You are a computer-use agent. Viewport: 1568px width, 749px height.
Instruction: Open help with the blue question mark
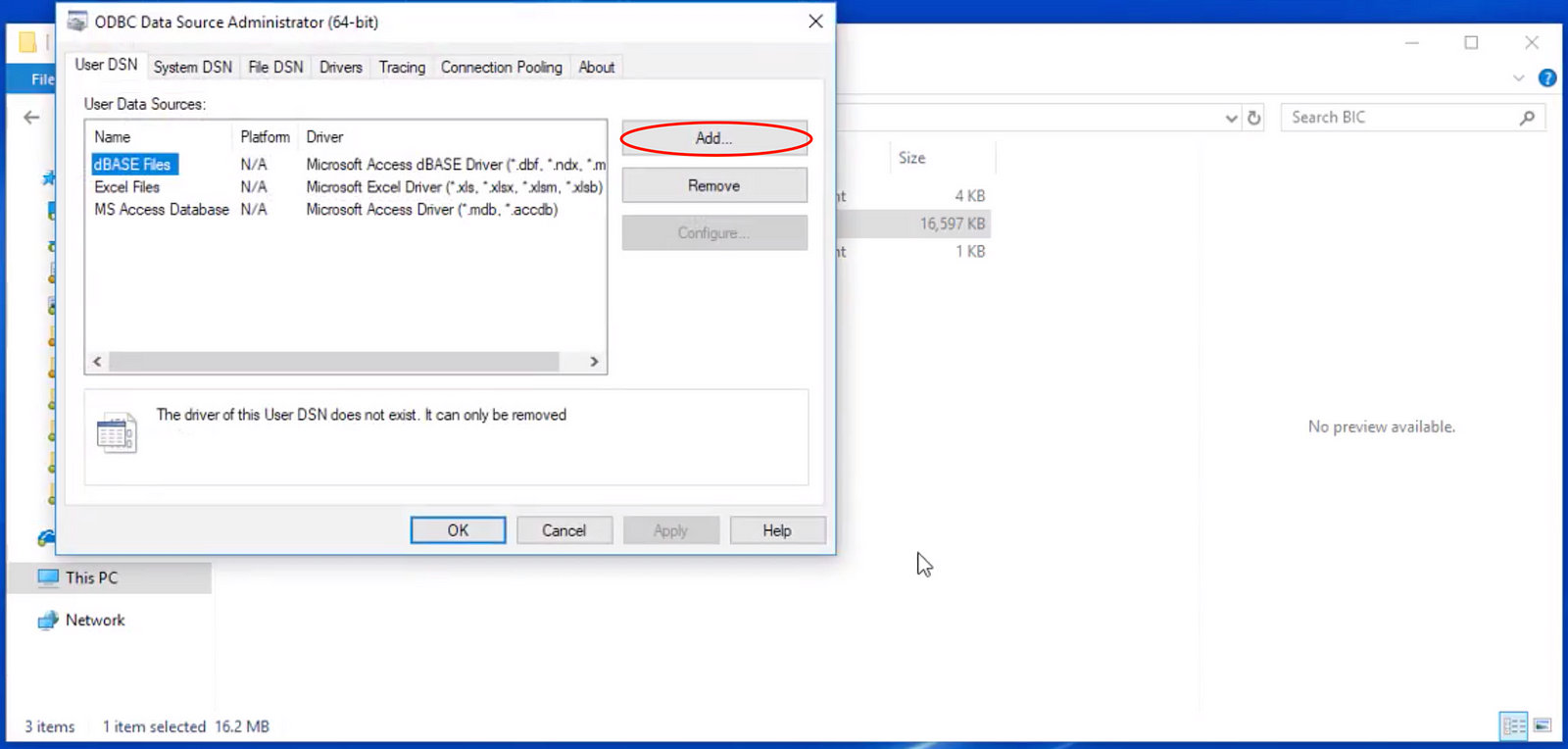coord(1547,78)
